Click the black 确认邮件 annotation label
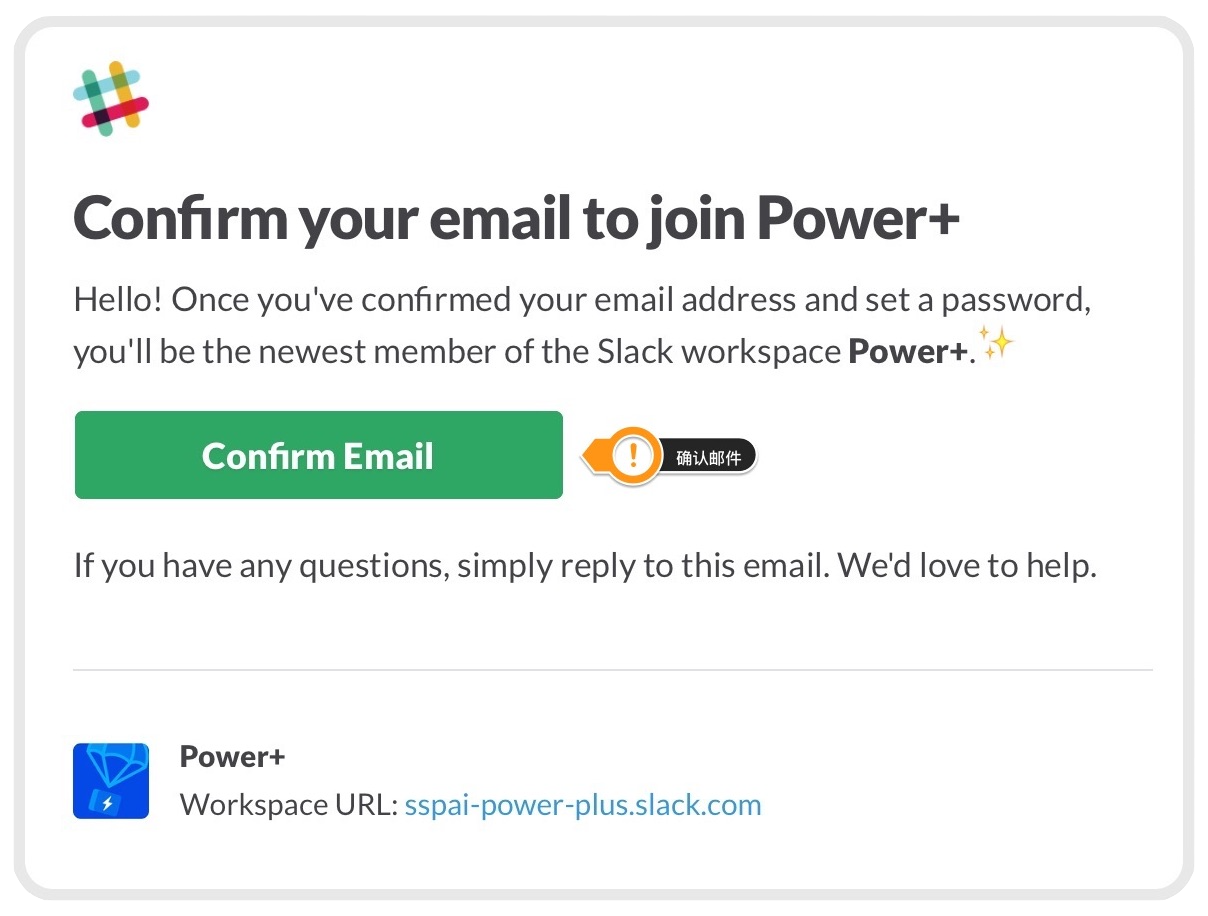 709,458
